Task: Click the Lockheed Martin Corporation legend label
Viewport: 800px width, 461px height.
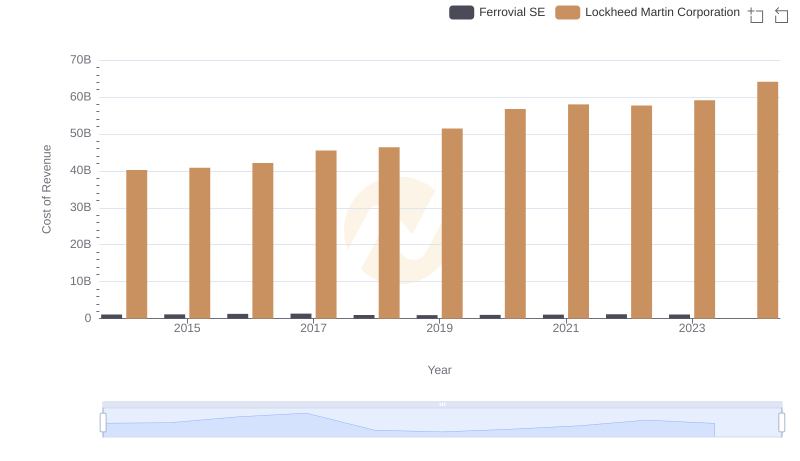Action: tap(662, 13)
